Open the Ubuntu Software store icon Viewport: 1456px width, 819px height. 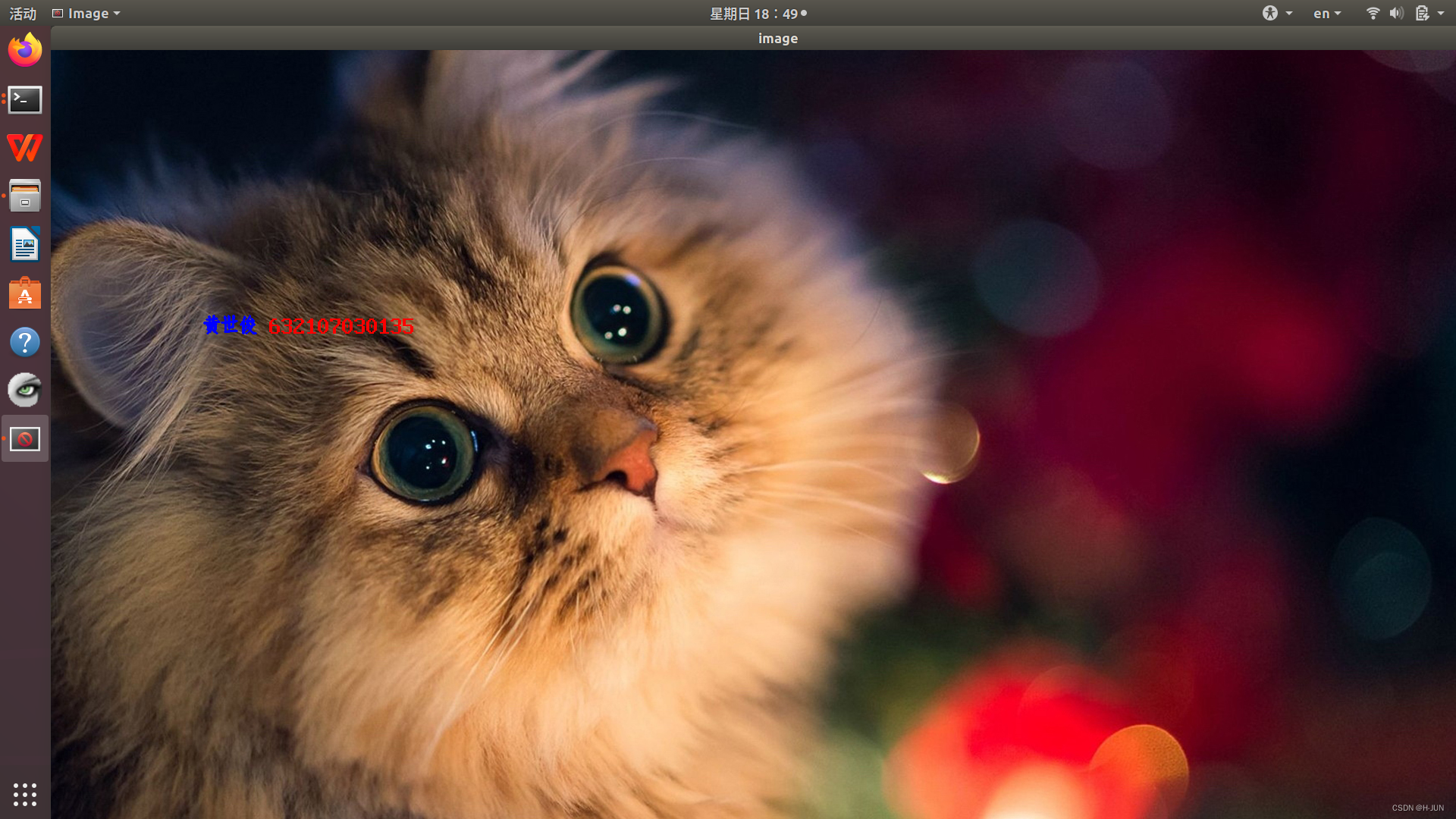pyautogui.click(x=25, y=293)
